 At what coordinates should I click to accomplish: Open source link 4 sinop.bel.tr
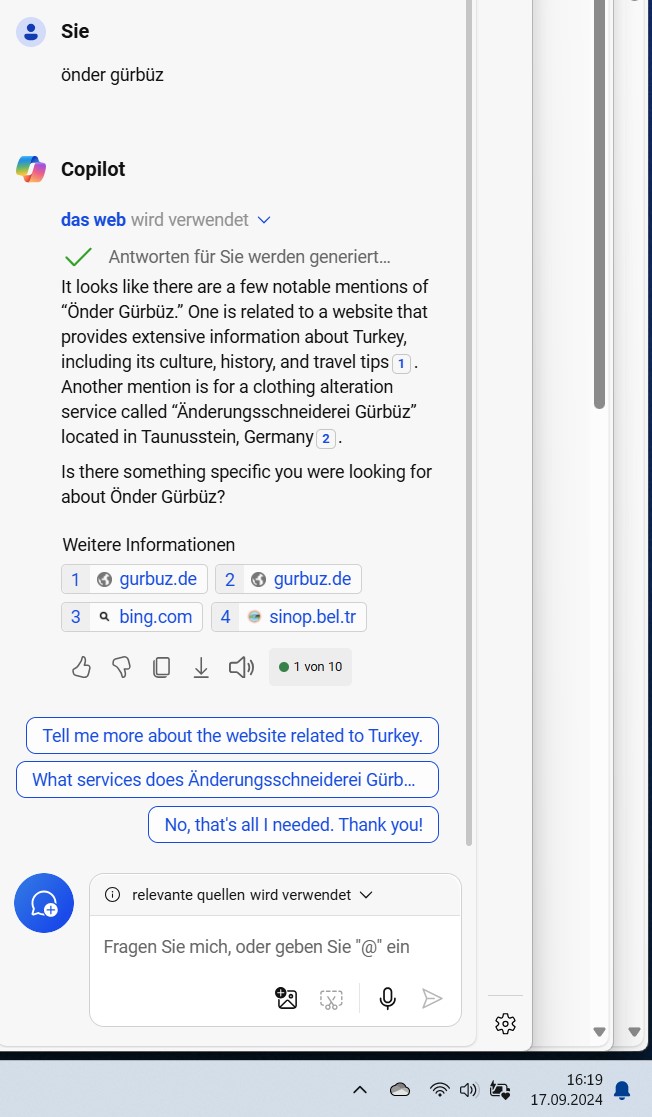289,617
